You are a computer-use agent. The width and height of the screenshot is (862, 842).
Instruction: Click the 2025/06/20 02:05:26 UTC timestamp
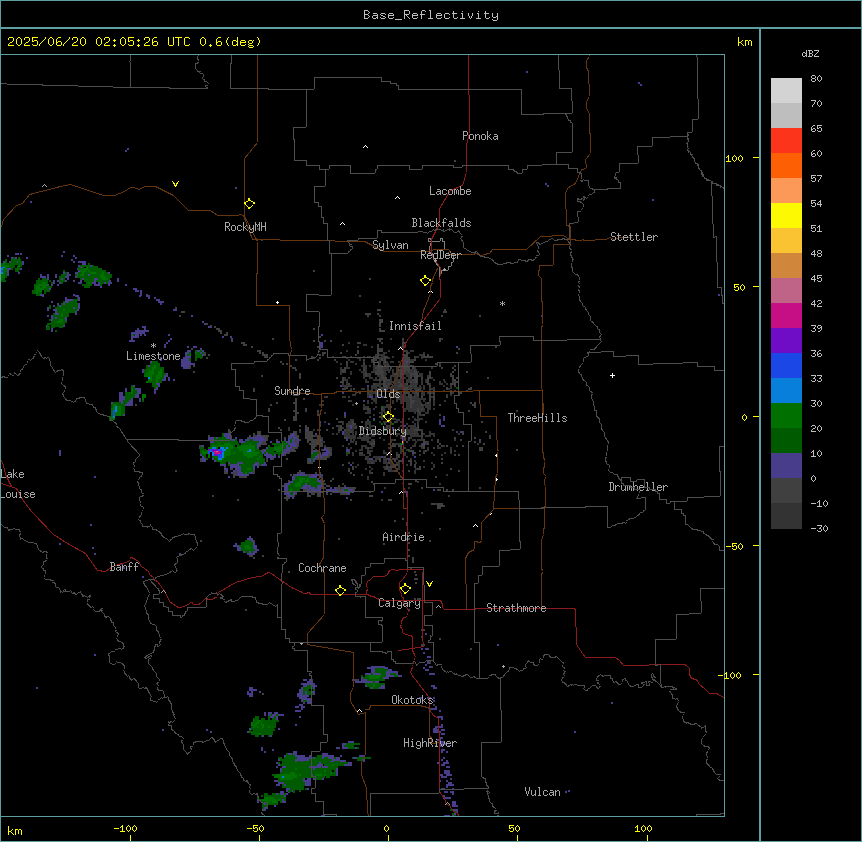tap(99, 42)
